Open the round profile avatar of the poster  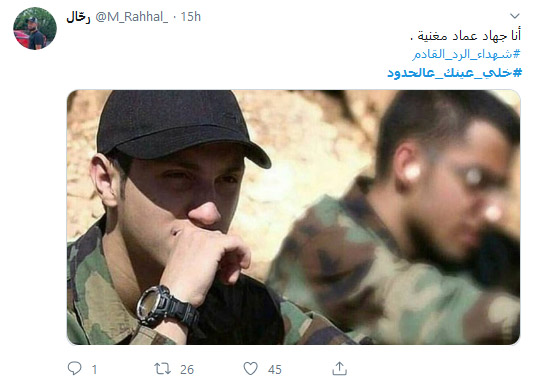pyautogui.click(x=35, y=29)
